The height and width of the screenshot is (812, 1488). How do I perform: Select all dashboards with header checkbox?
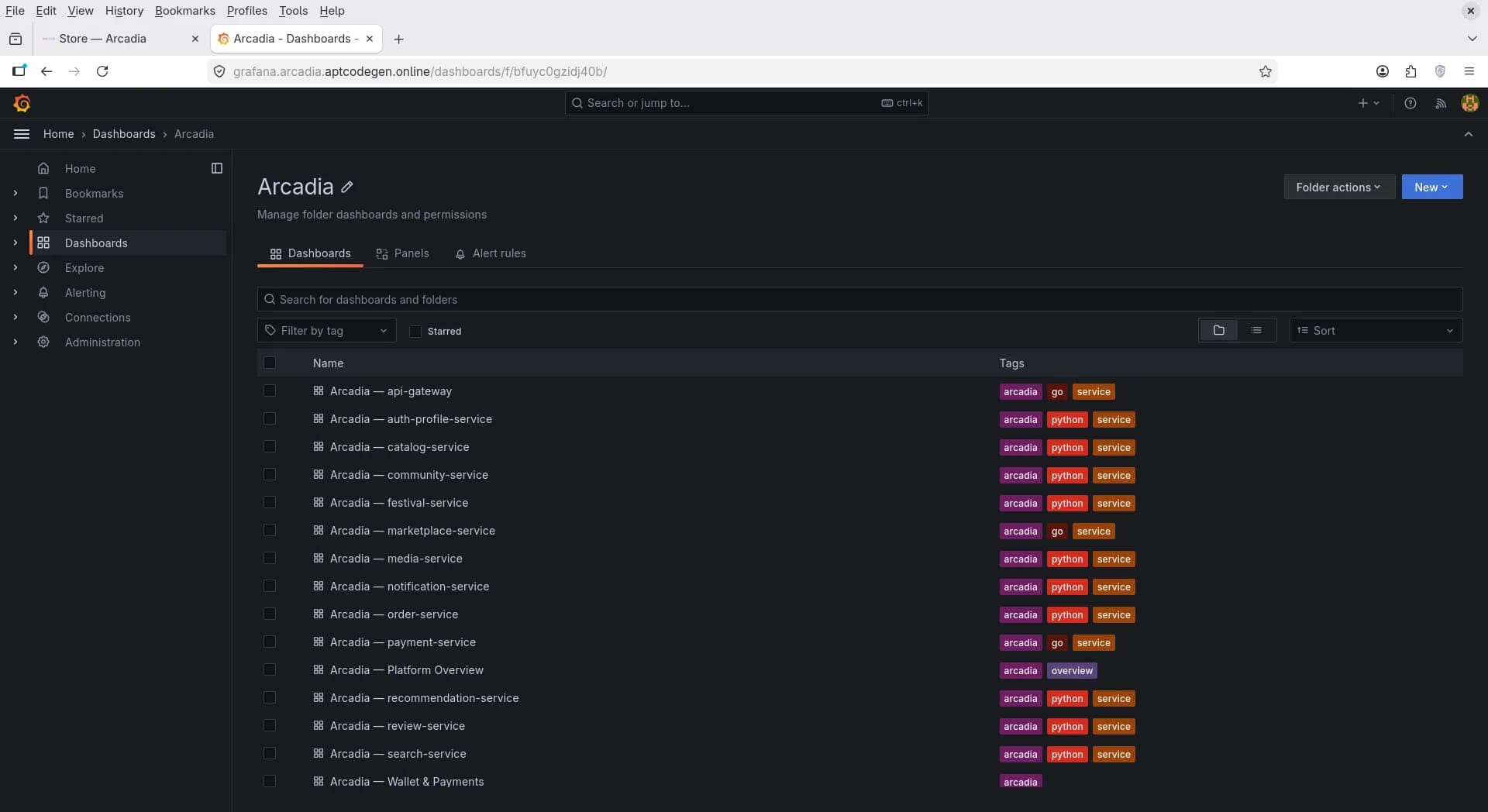tap(270, 363)
